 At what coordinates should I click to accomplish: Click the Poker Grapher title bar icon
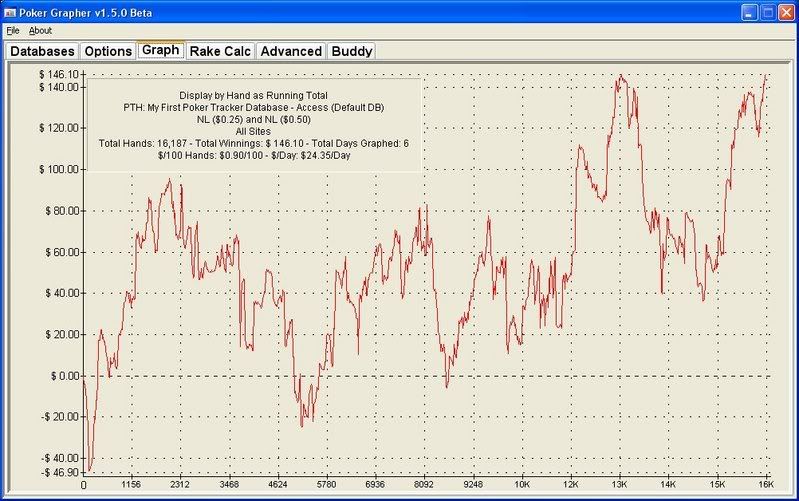12,12
